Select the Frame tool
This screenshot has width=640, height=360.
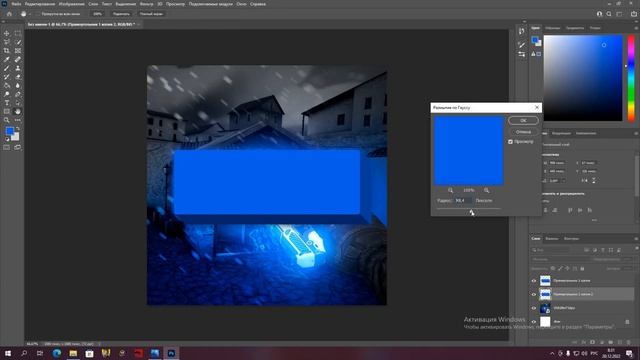pos(18,51)
